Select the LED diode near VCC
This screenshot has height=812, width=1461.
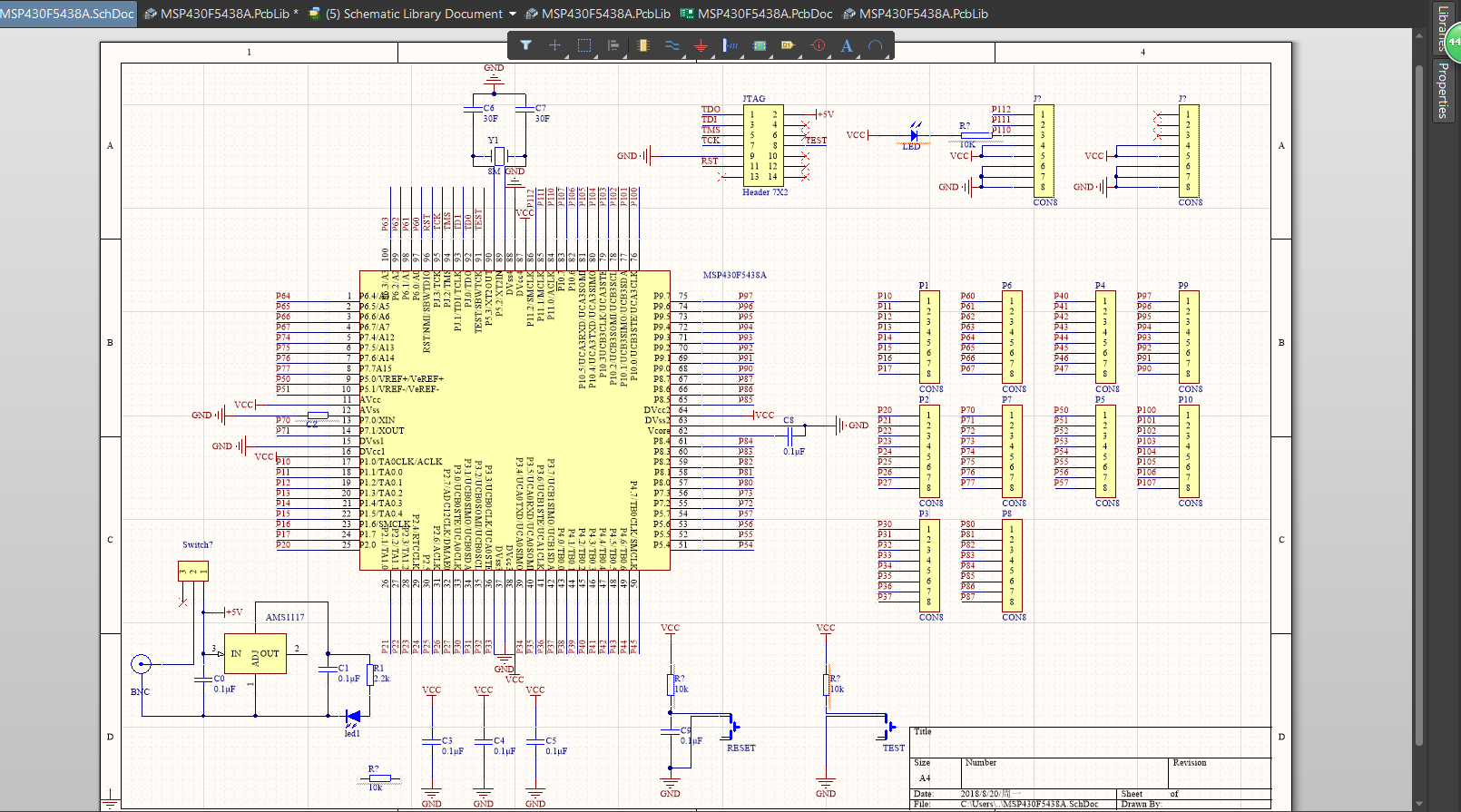tap(913, 136)
